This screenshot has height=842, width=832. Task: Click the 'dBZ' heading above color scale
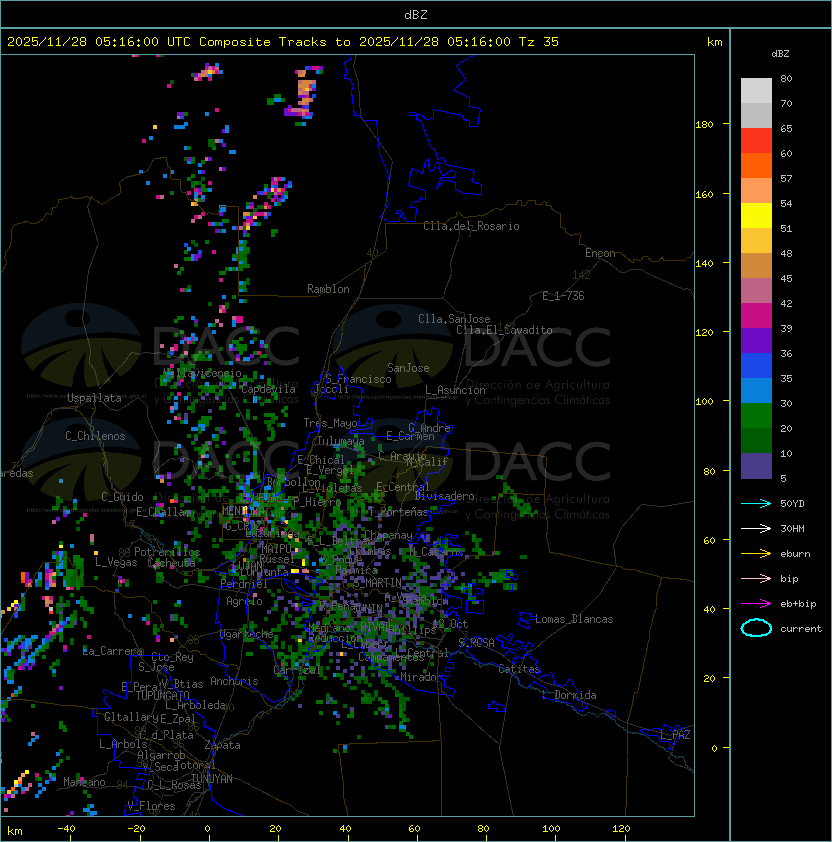tap(780, 54)
